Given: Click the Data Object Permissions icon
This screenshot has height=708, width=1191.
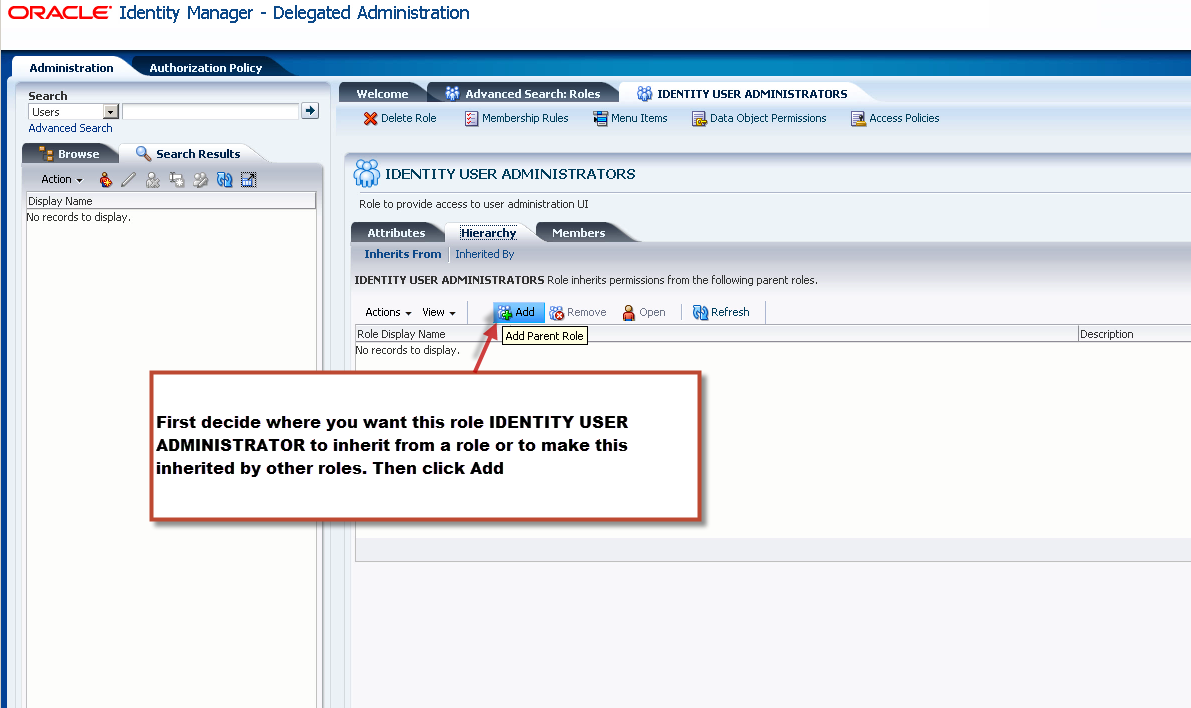Looking at the screenshot, I should (x=699, y=119).
